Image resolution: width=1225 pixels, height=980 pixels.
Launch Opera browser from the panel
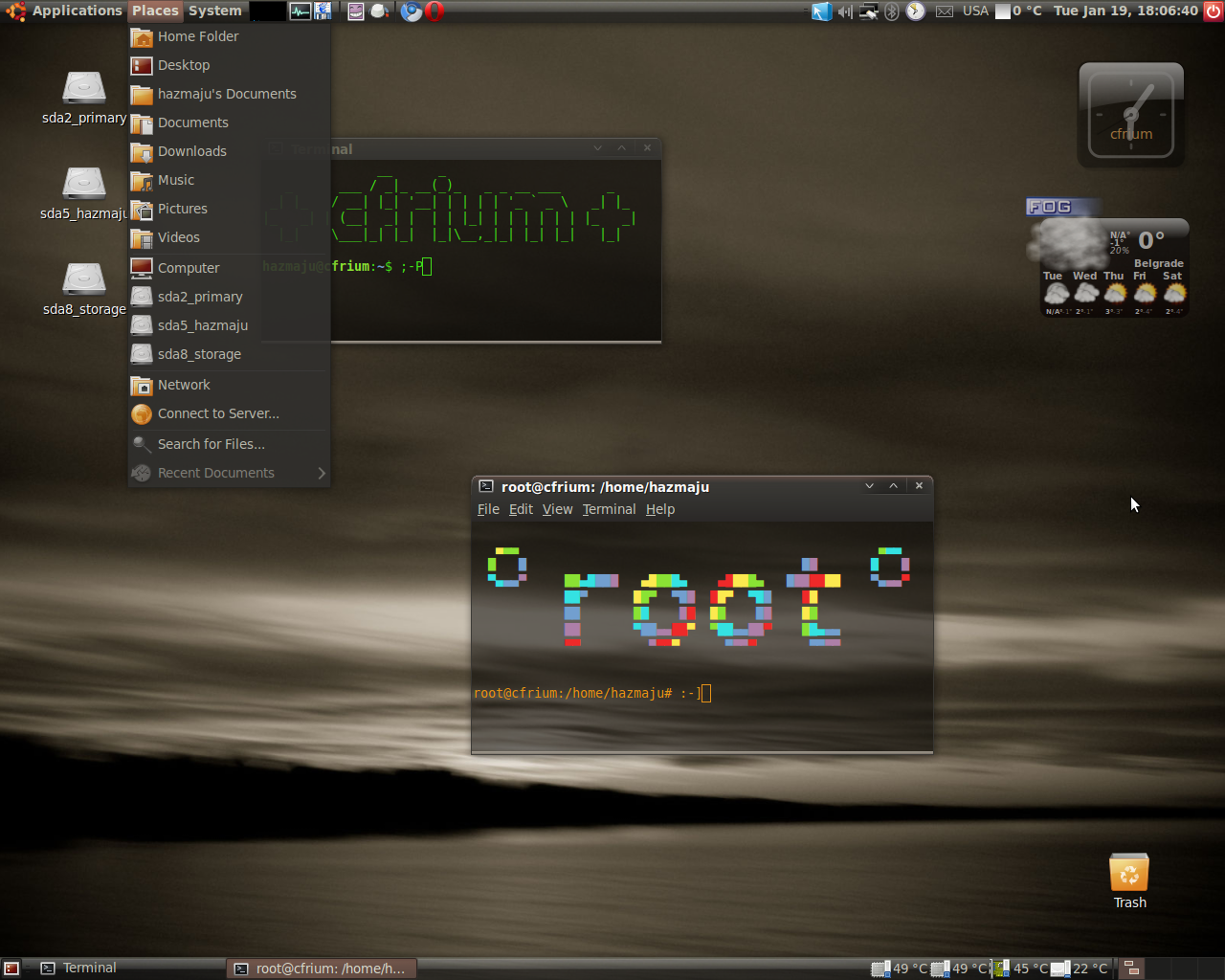point(434,11)
